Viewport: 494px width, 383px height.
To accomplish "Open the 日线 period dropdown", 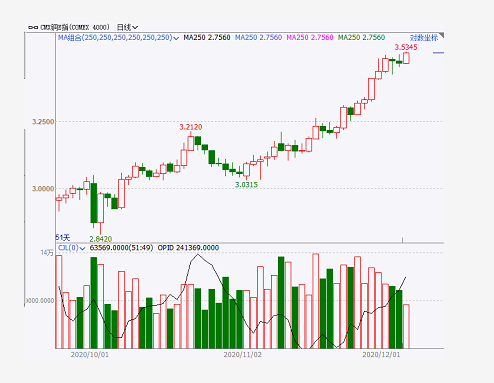I will pyautogui.click(x=127, y=27).
